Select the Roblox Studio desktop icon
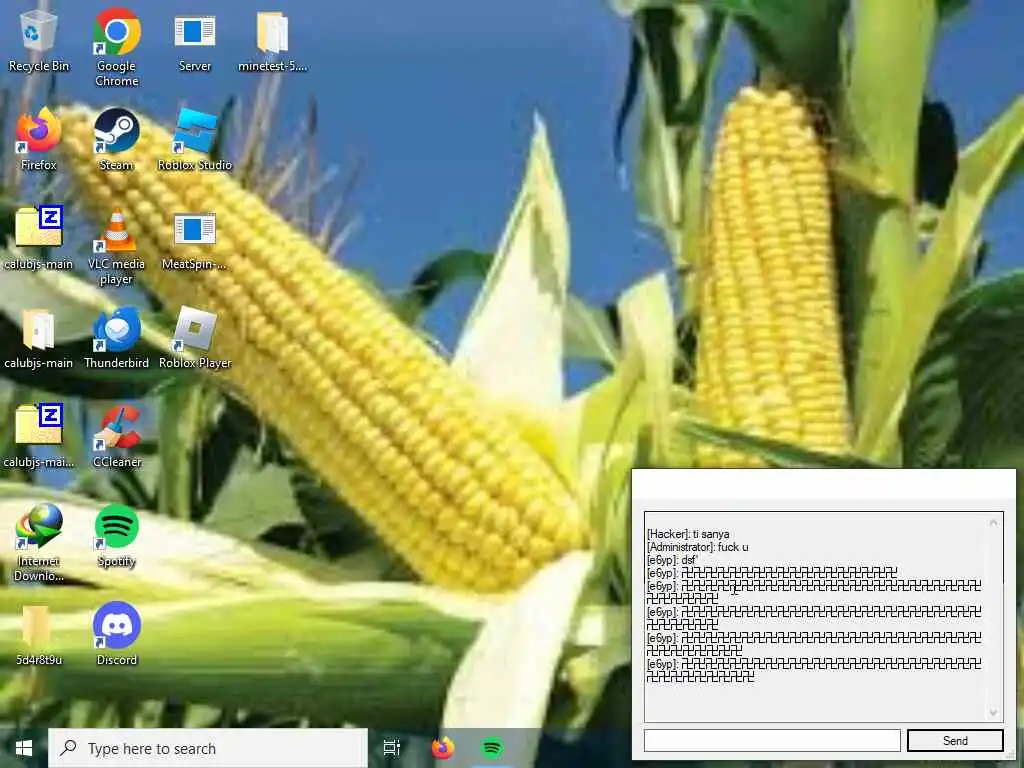 [195, 140]
